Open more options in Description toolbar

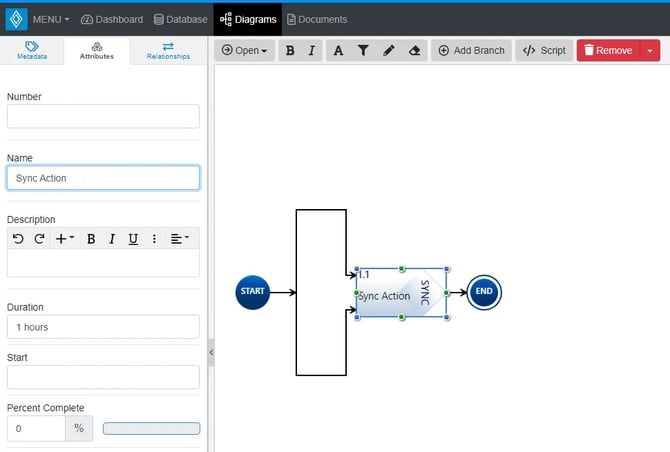(154, 239)
